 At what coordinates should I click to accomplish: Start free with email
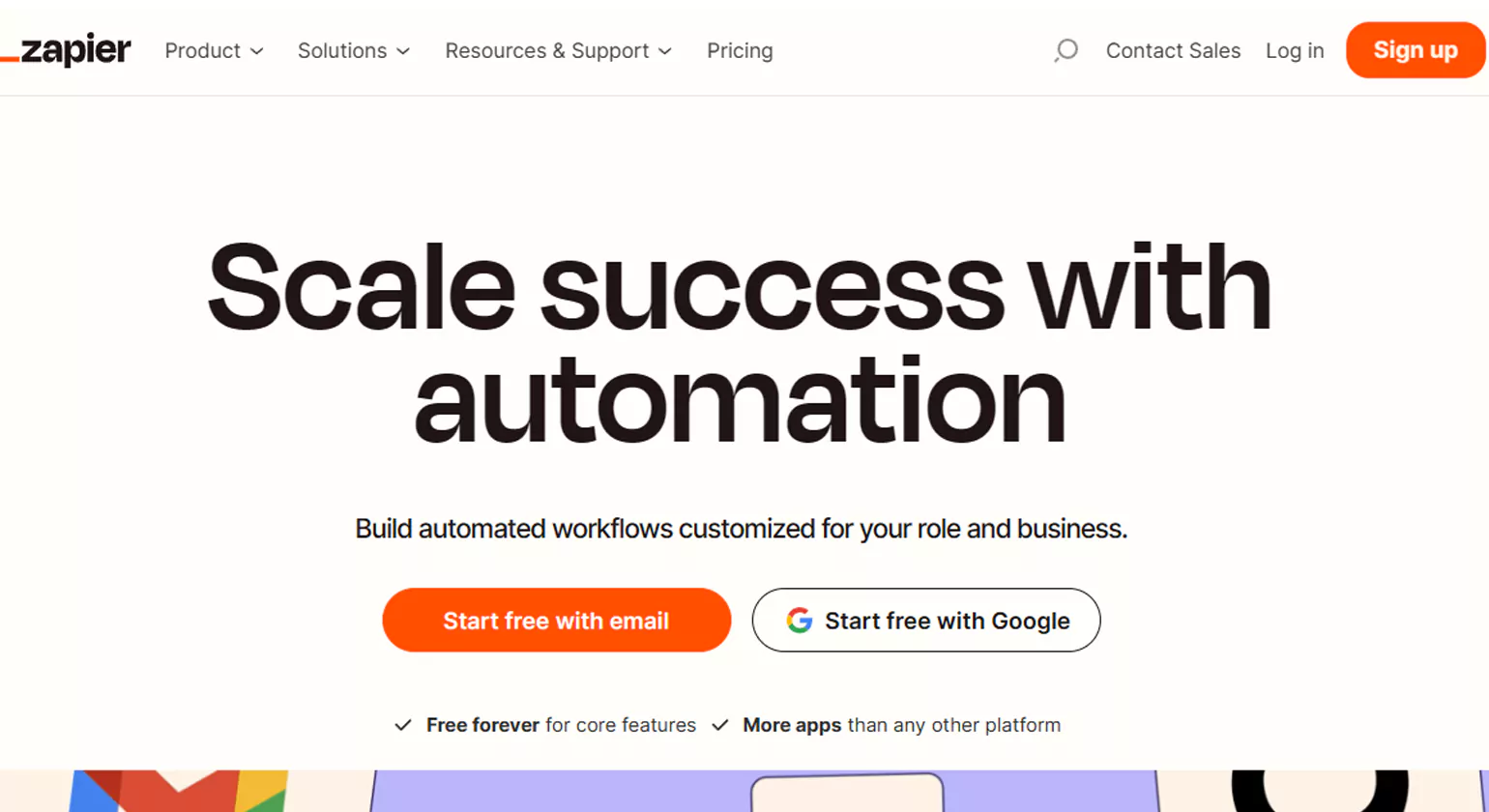[556, 621]
